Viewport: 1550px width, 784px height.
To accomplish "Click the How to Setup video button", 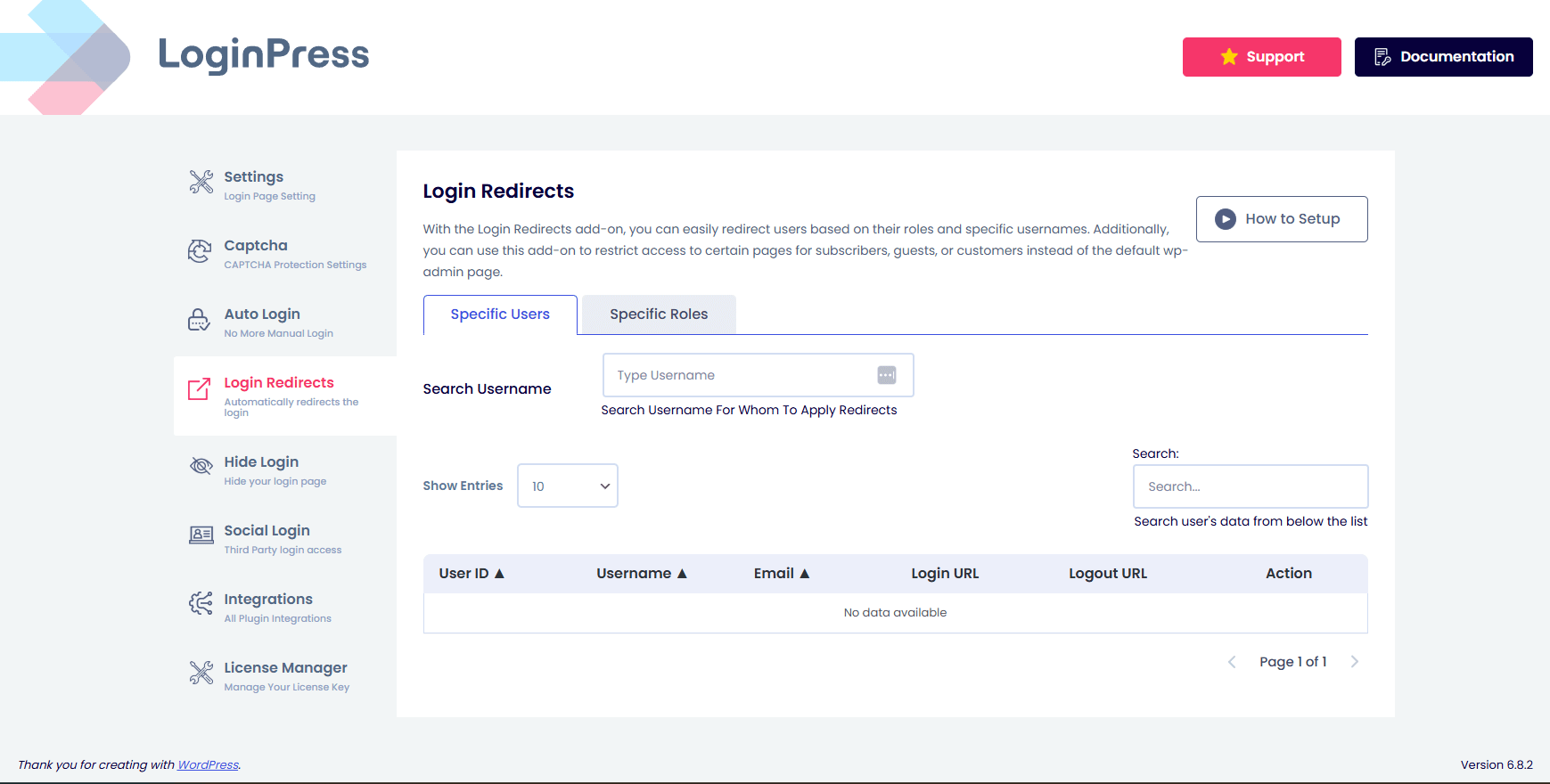I will [1281, 219].
